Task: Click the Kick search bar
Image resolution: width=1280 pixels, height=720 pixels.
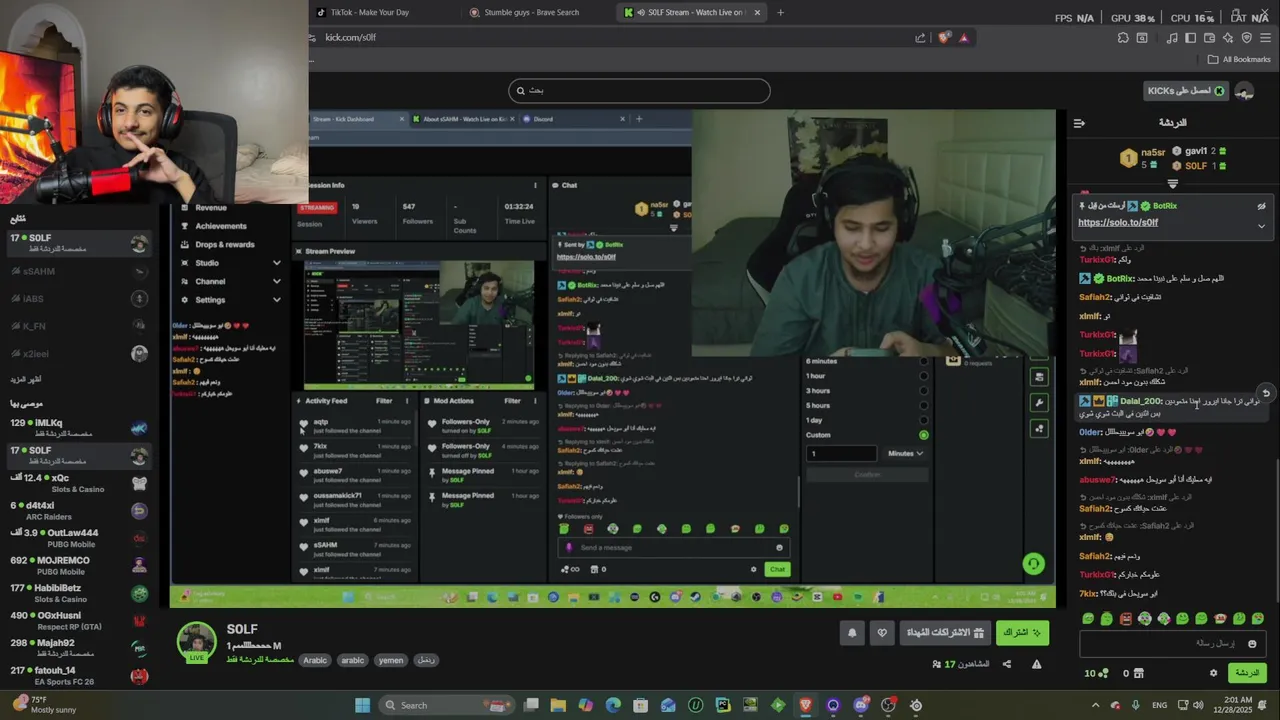Action: tap(639, 91)
